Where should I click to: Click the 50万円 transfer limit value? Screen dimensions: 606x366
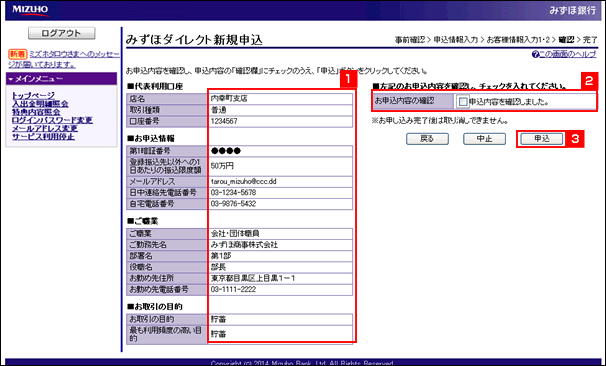222,166
